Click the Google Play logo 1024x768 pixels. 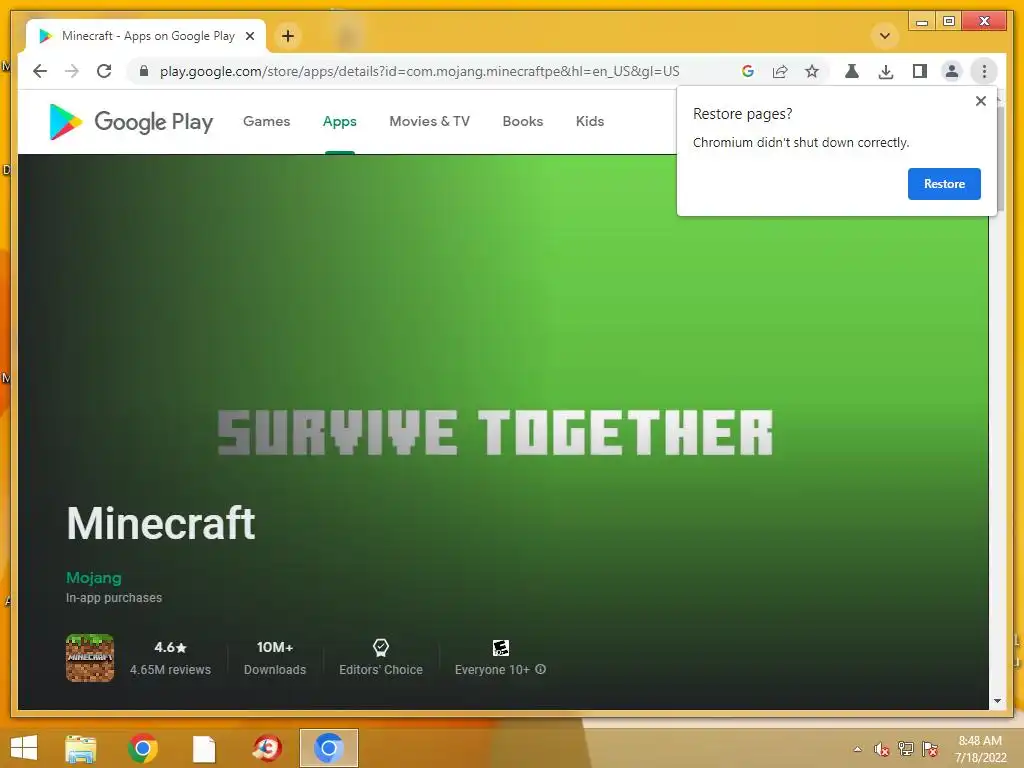[131, 121]
